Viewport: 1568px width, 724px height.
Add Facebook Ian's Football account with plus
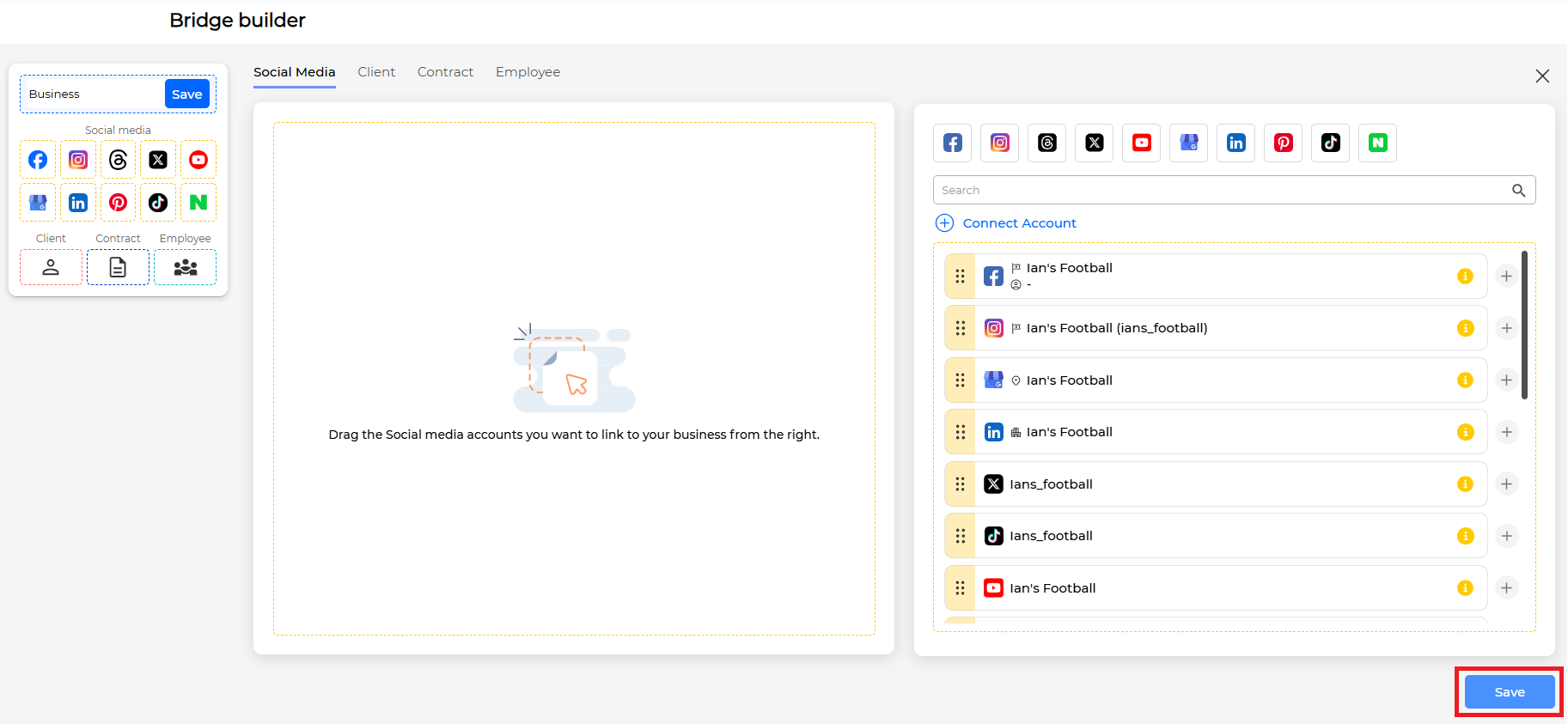1506,277
